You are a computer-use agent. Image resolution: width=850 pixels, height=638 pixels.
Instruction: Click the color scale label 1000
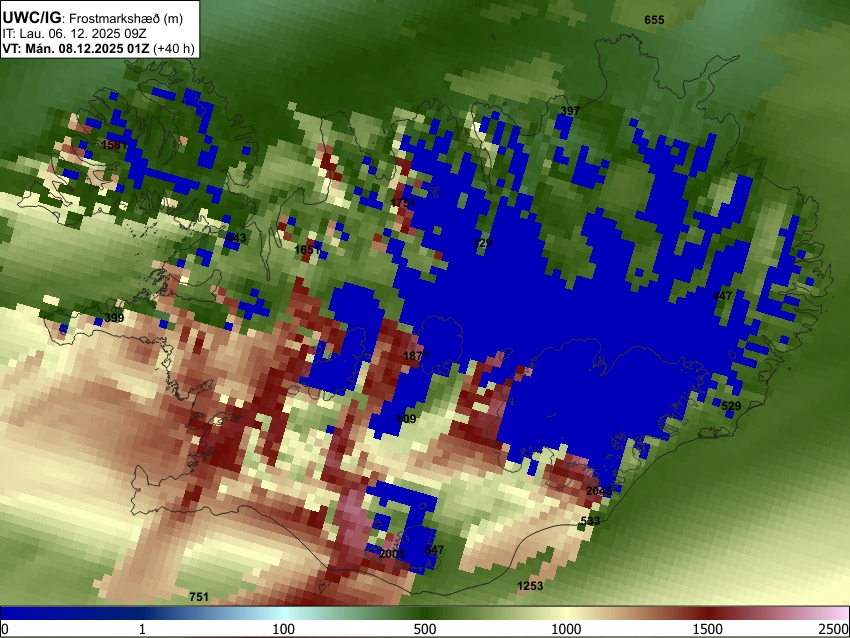tap(566, 629)
